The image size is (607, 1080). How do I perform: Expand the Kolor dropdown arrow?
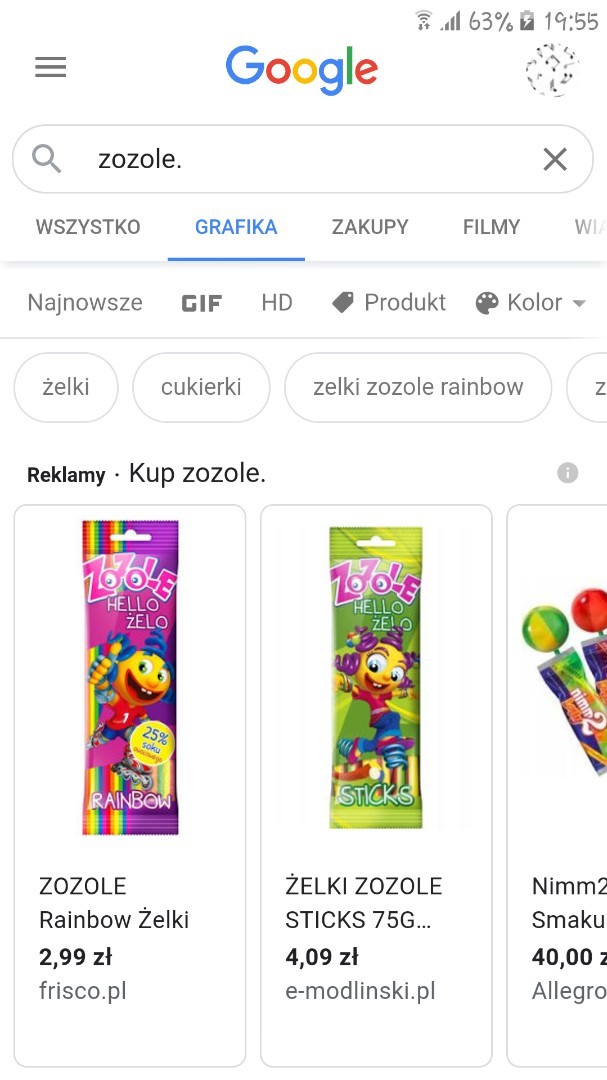579,303
